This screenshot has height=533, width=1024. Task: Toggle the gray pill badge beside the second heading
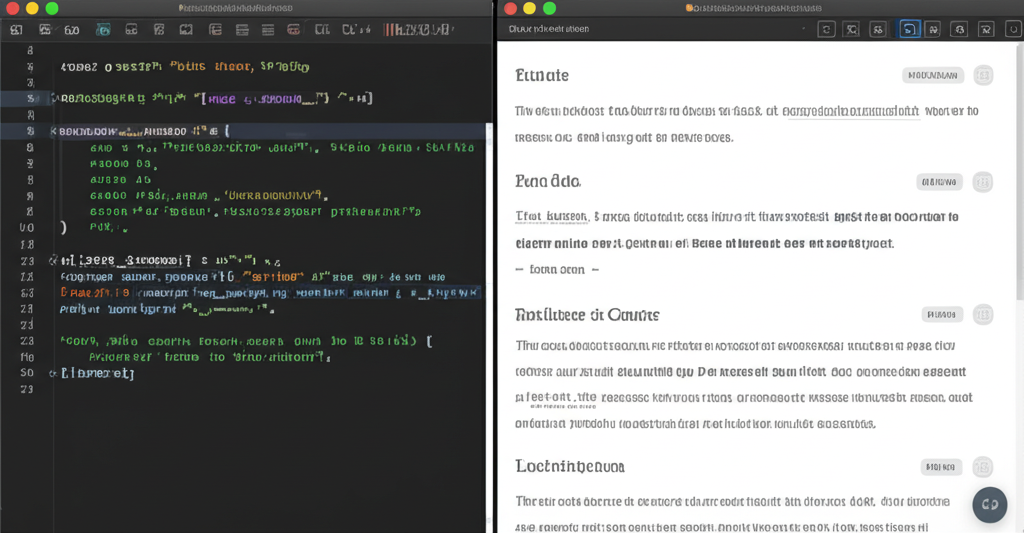point(939,182)
